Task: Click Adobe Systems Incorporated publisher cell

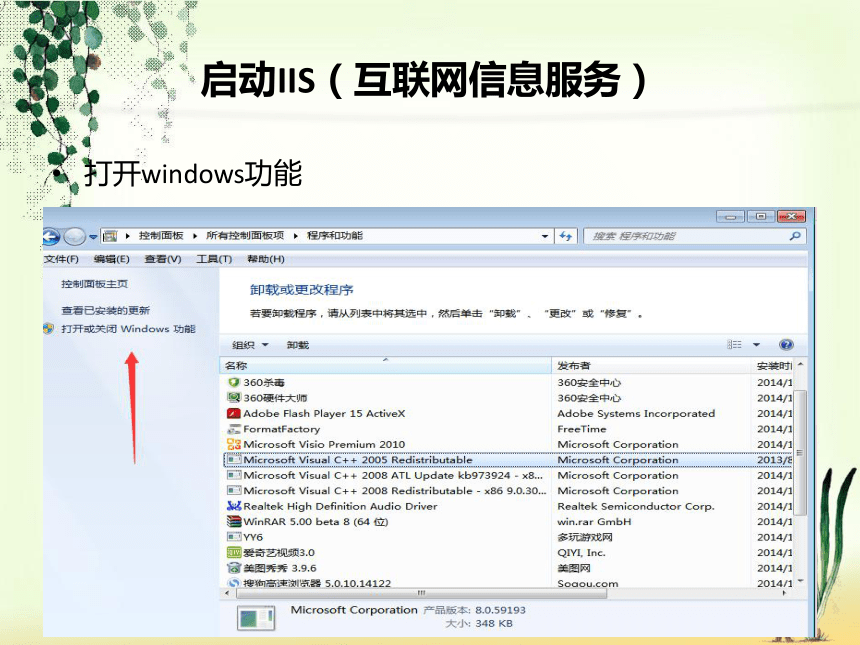Action: (x=636, y=413)
